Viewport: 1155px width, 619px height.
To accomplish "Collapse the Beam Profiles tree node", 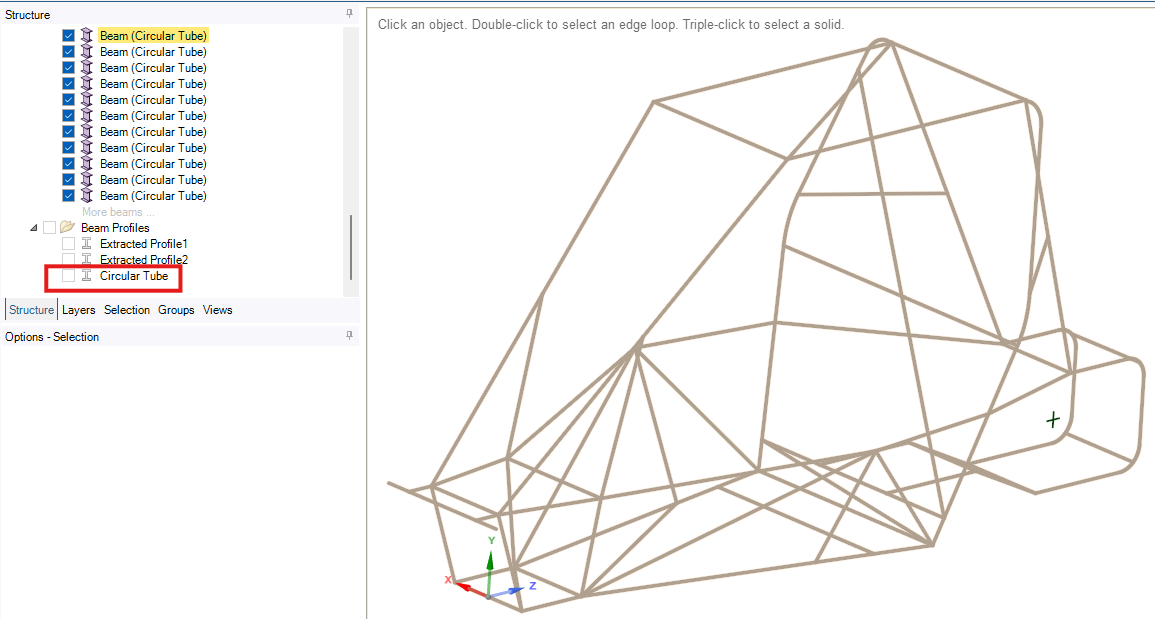I will point(36,228).
